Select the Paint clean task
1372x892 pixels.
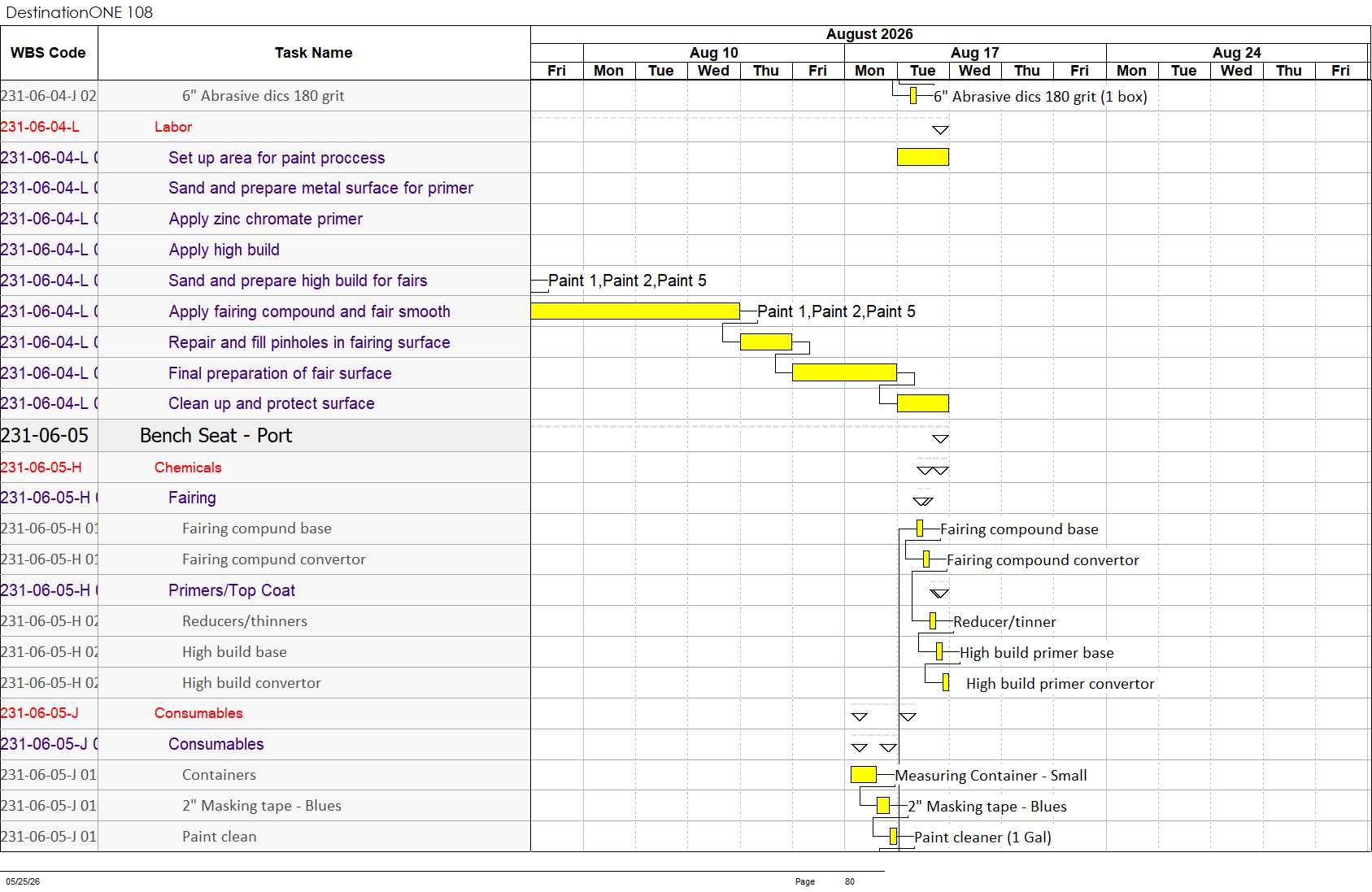[x=220, y=837]
